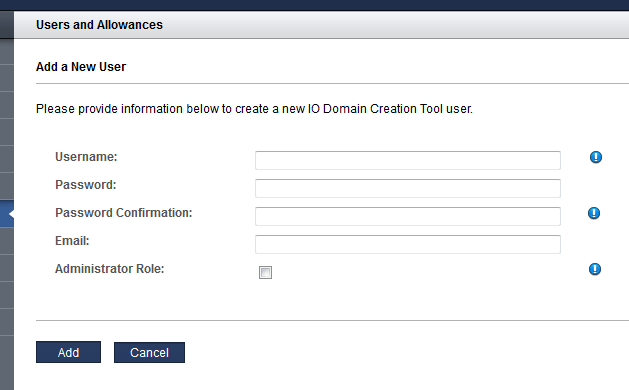The image size is (629, 390).
Task: Click the IO Domain Creation Tool instruction text
Action: click(x=254, y=109)
